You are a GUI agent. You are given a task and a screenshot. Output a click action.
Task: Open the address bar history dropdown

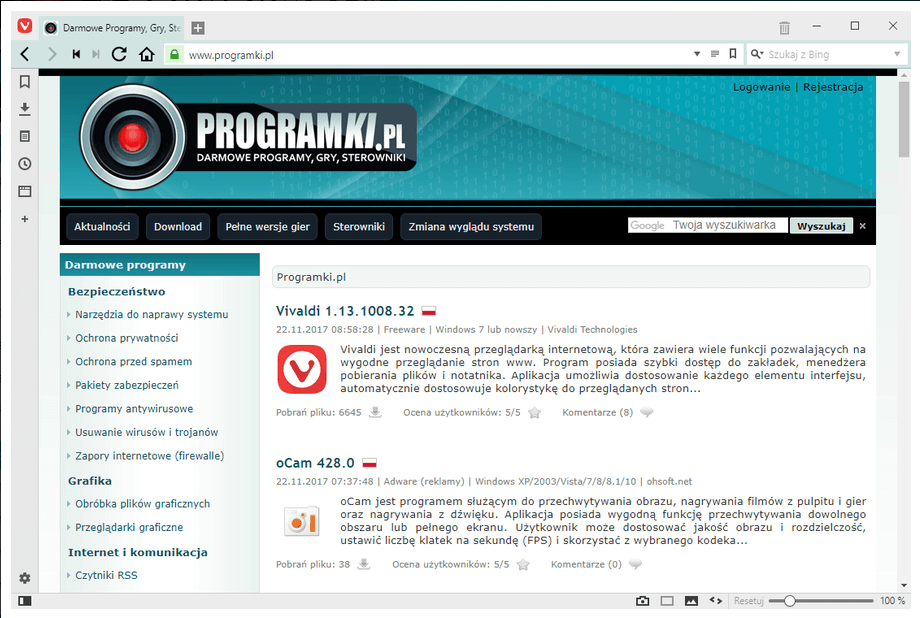click(x=697, y=54)
